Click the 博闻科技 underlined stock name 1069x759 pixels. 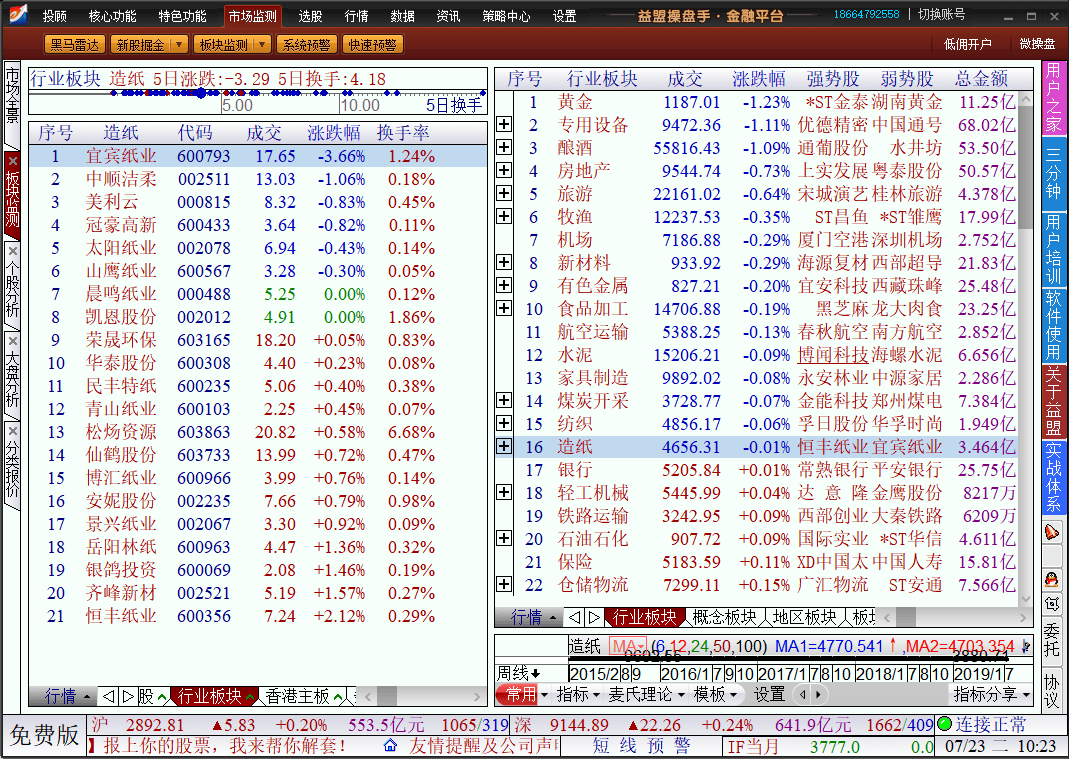point(832,355)
